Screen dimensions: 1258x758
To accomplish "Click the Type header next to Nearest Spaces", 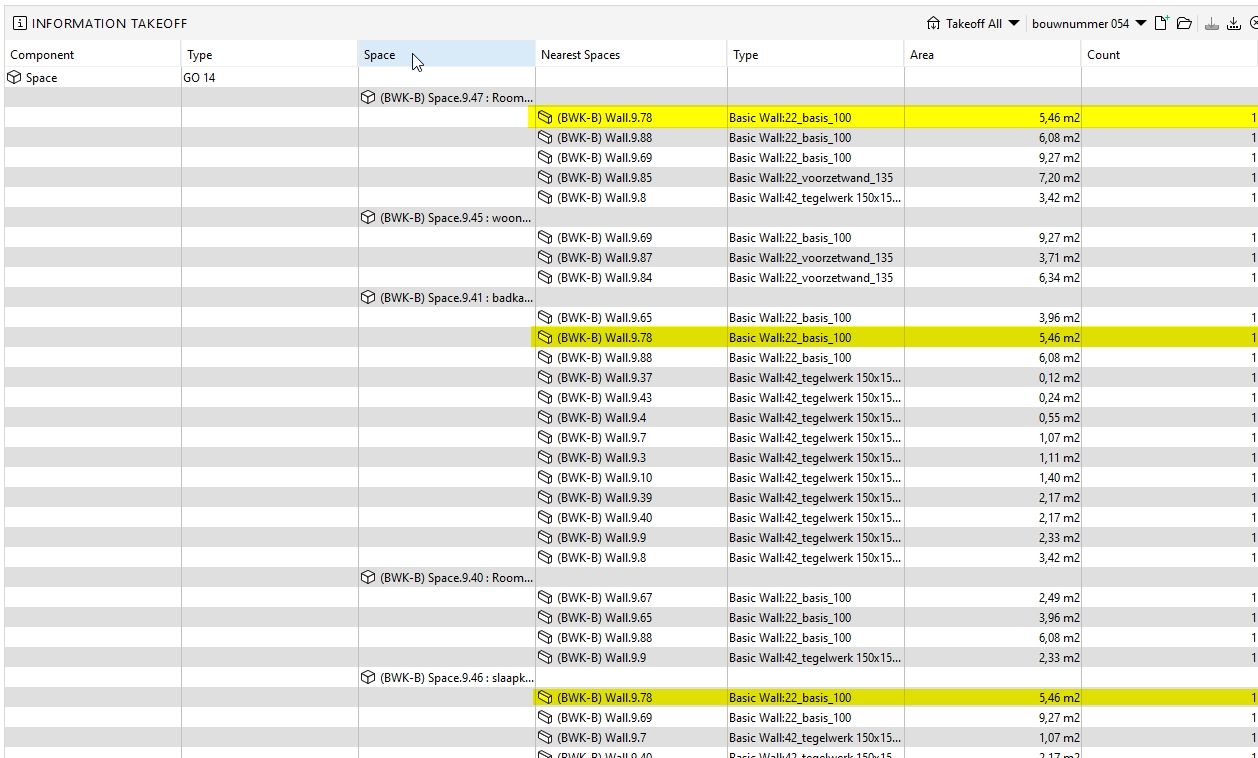I will [816, 55].
